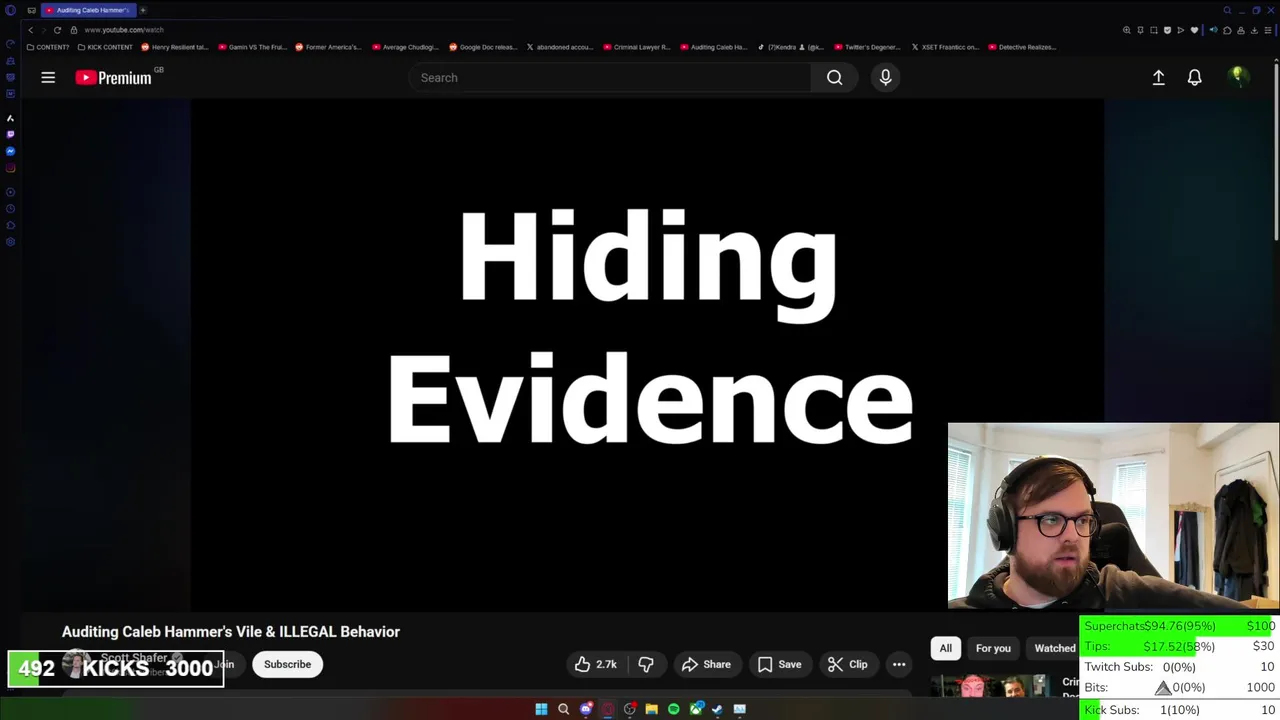Screen dimensions: 1280x720
Task: Open the CONTENT? bookmarks folder
Action: 48,47
